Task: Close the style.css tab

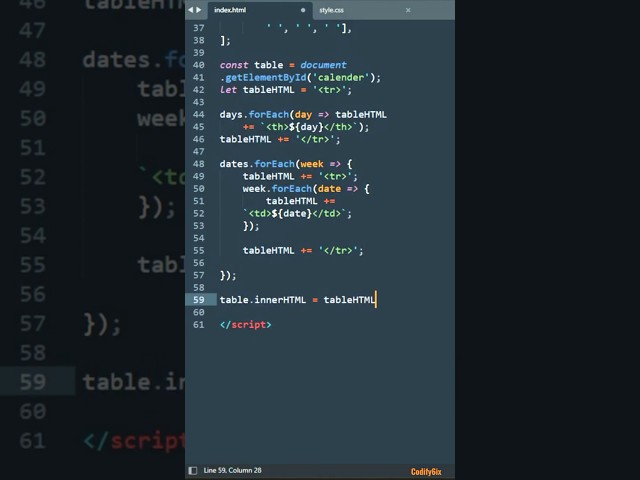Action: coord(408,10)
